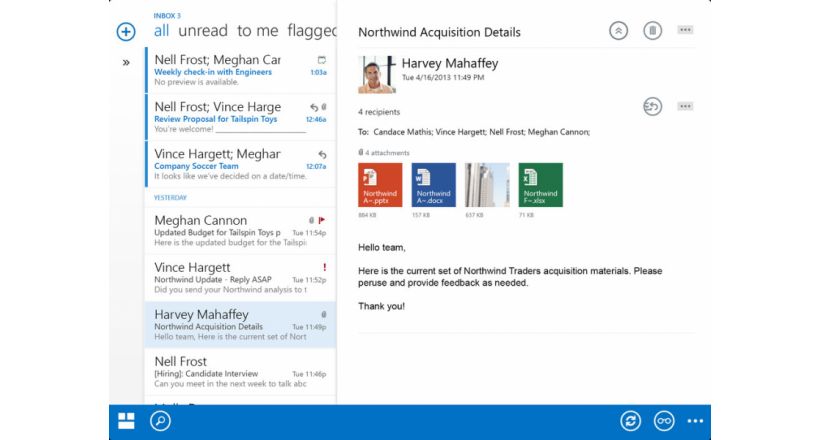Click the high importance mark on Vince Hargett message

coord(325,267)
